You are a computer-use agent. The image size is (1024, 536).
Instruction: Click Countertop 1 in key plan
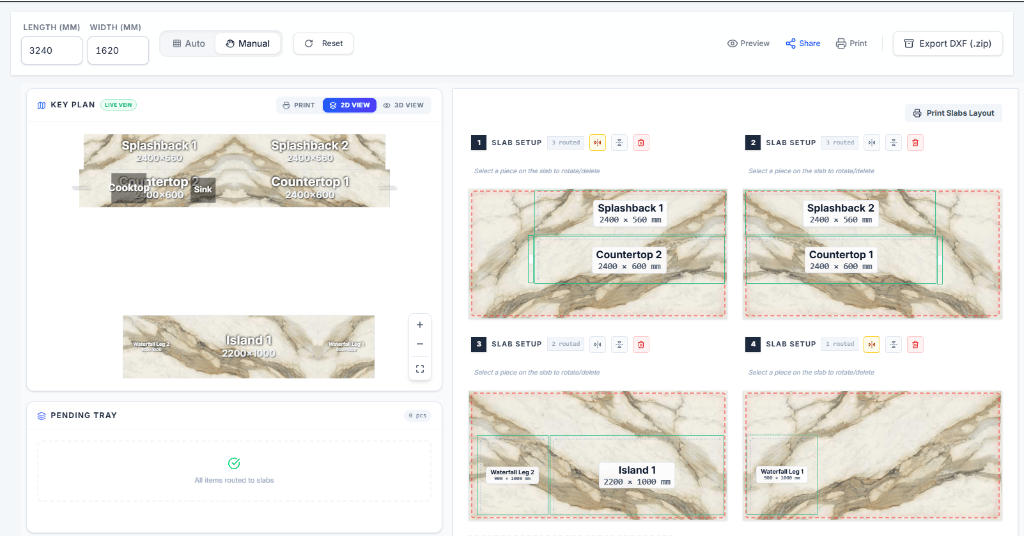coord(310,187)
